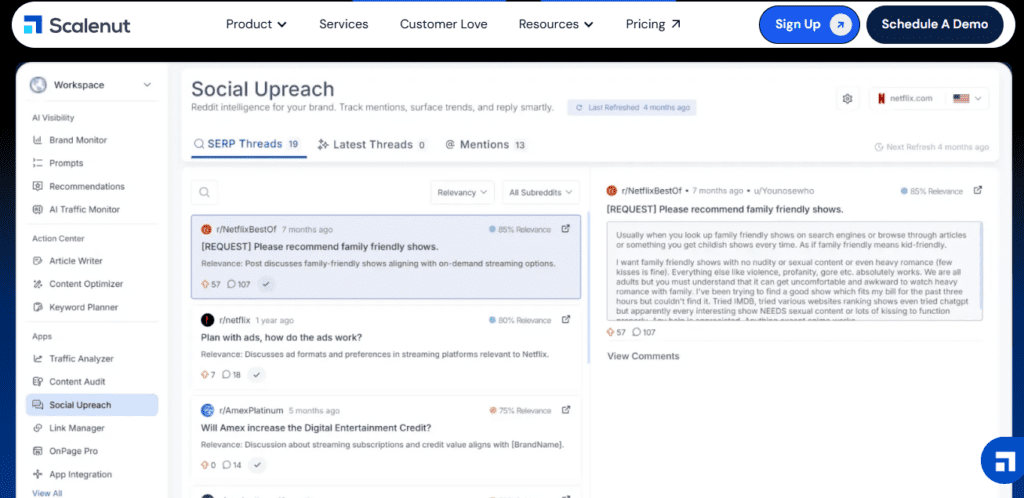
Task: Mark AmexPlatinum thread checkmark
Action: 258,465
